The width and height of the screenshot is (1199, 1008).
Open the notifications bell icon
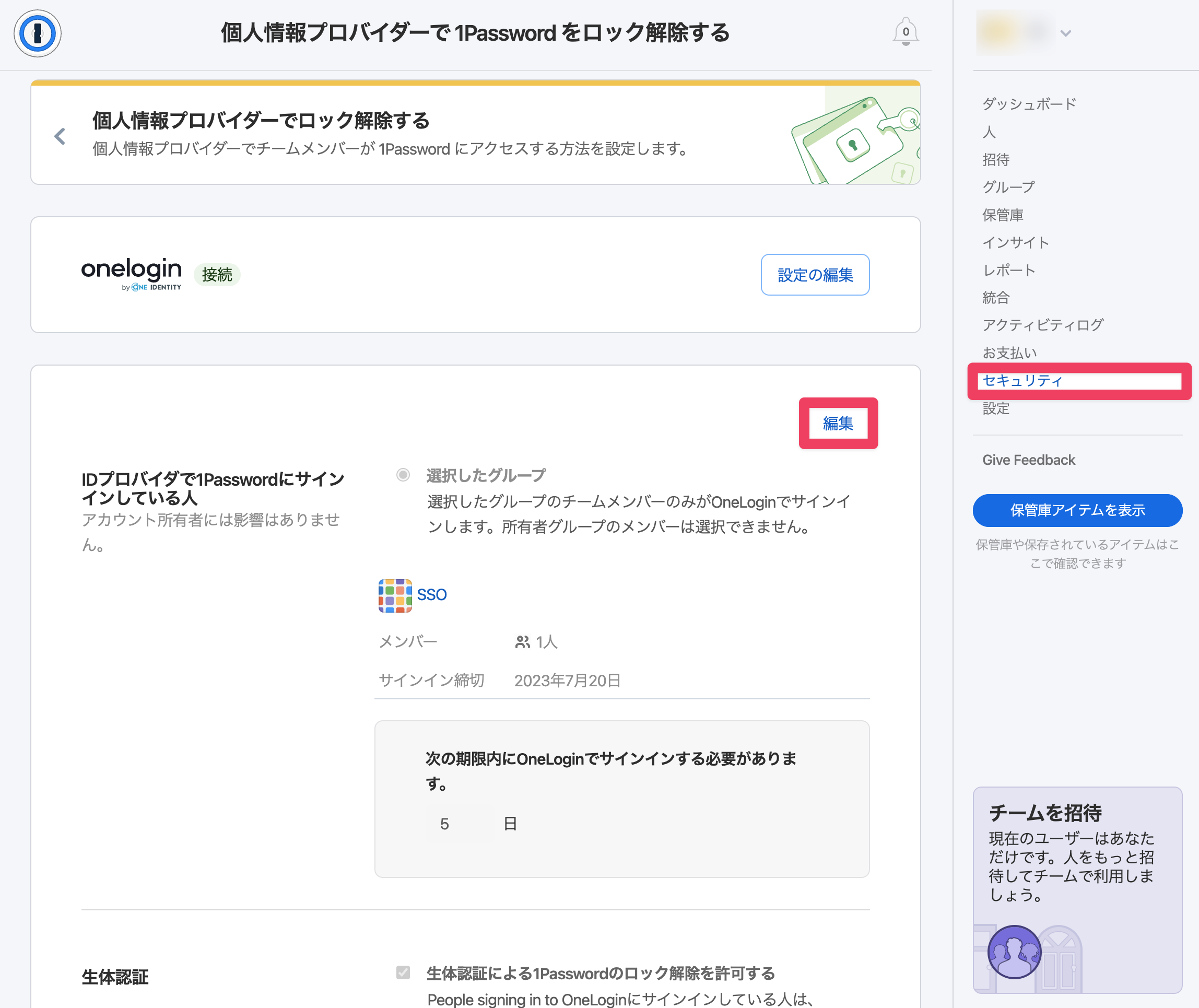pos(906,31)
